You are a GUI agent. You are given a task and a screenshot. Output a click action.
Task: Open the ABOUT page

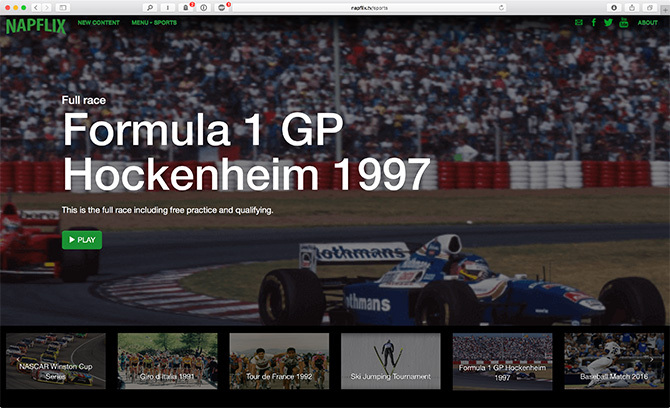point(648,23)
